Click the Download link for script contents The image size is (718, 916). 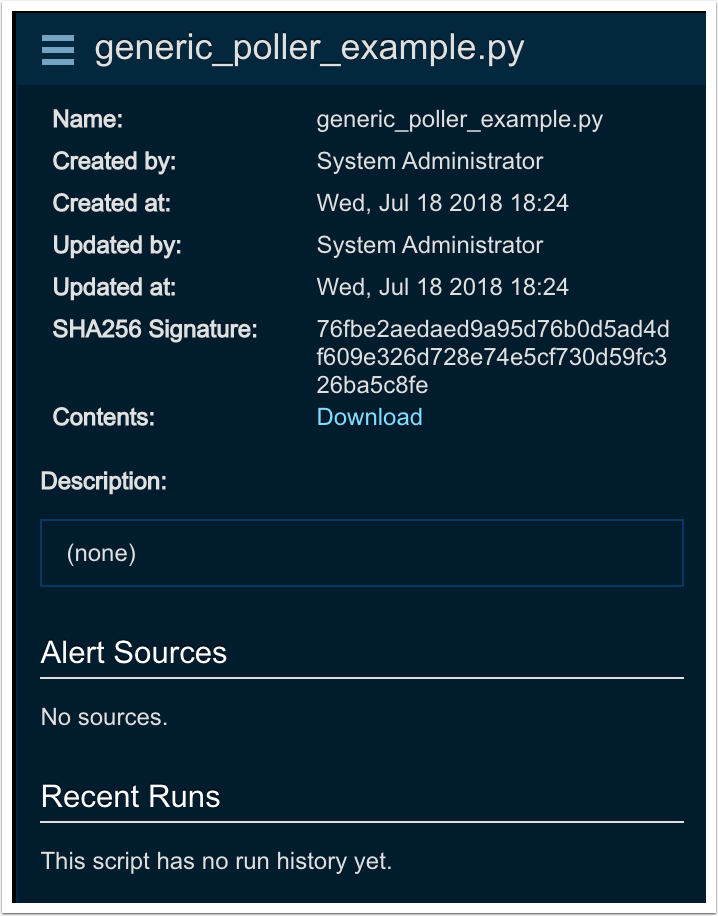[369, 417]
